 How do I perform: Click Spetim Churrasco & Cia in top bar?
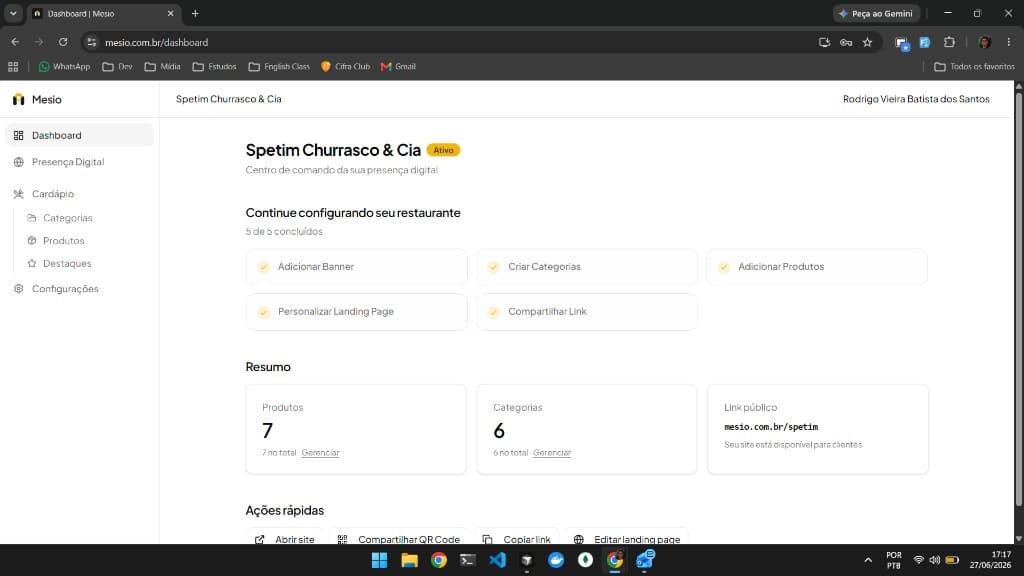229,99
